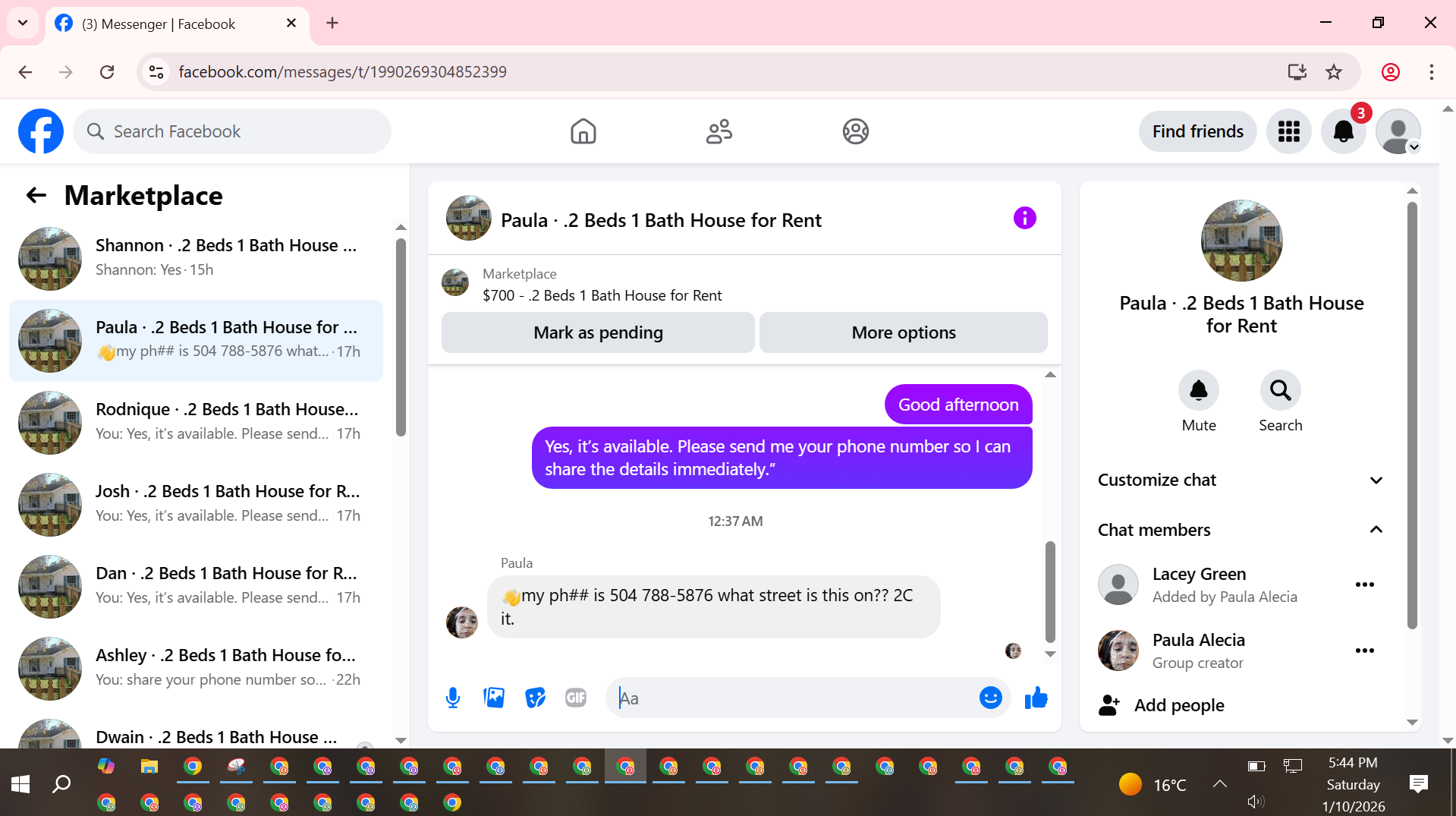Open Rodnique's conversation in the list
Viewport: 1456px width, 816px height.
[x=196, y=422]
